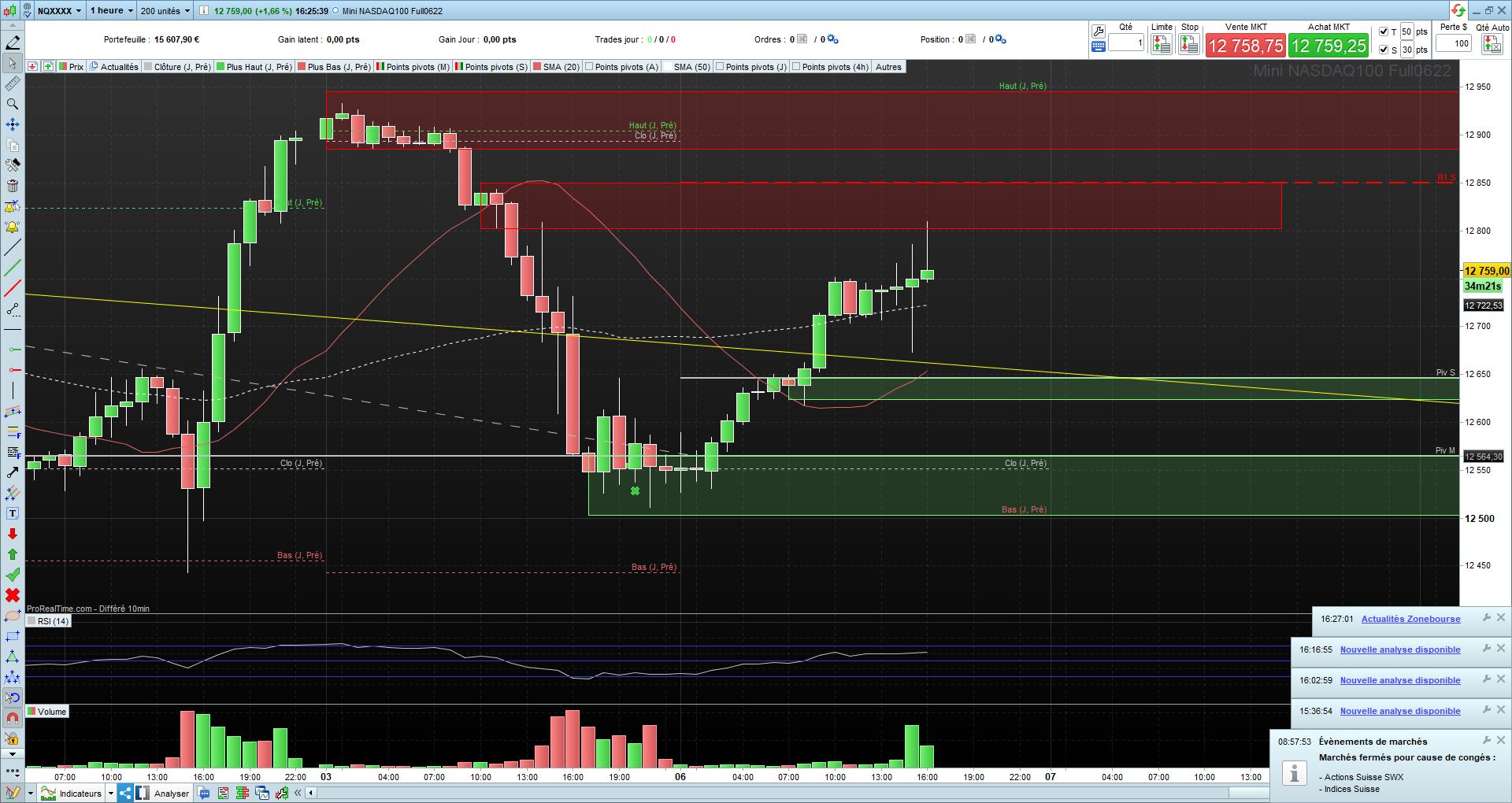This screenshot has height=803, width=1512.
Task: Open the 200 unités dropdown
Action: point(165,11)
